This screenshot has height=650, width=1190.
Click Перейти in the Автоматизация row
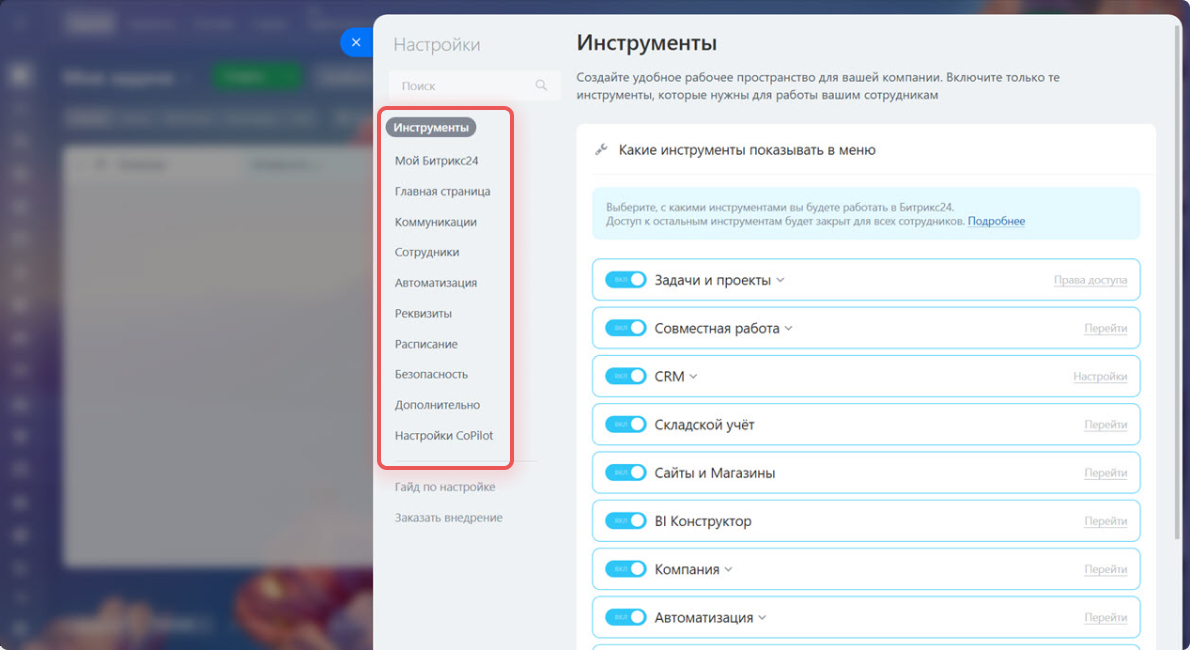point(1105,617)
